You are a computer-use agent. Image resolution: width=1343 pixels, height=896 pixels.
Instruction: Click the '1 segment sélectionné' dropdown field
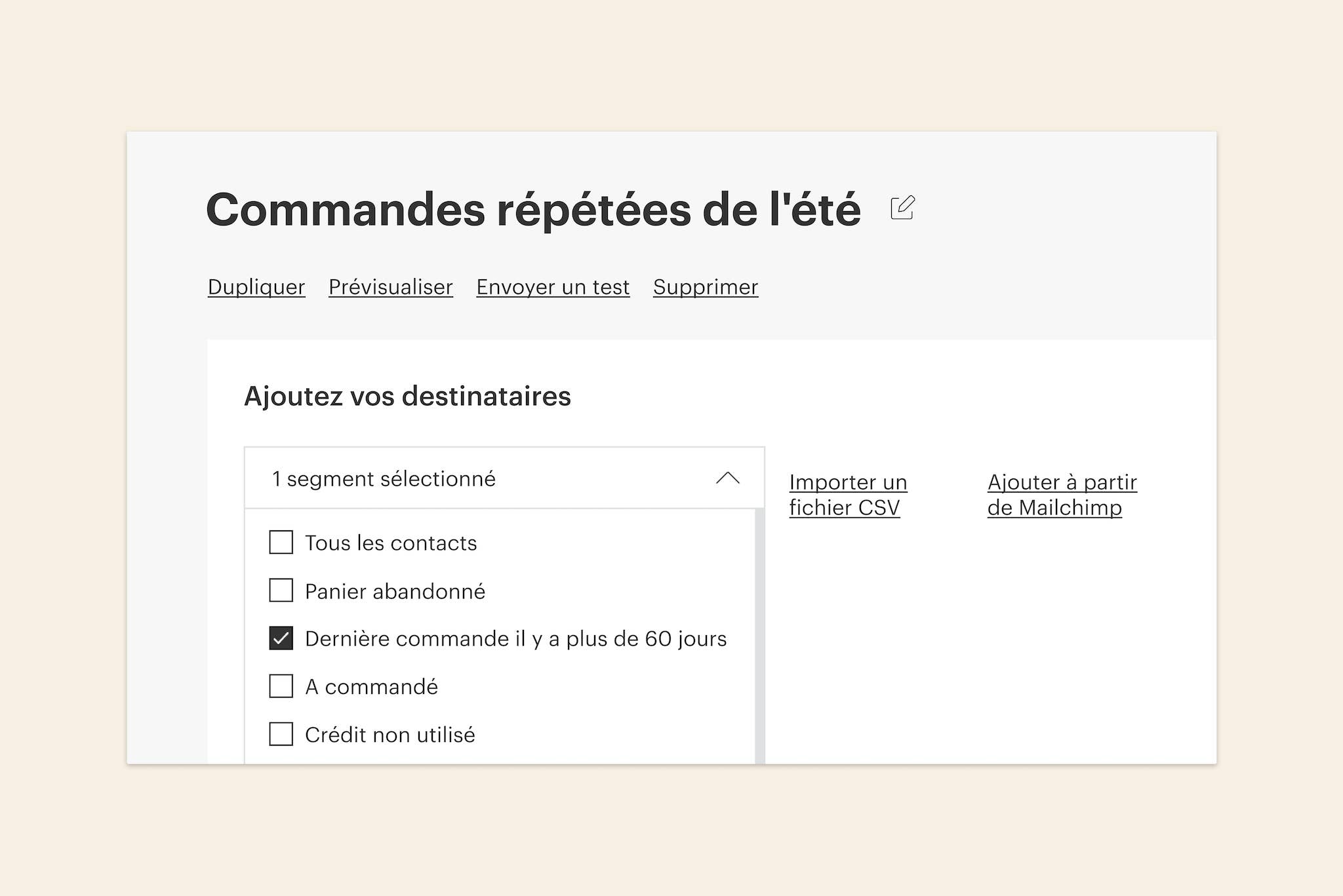tap(459, 478)
